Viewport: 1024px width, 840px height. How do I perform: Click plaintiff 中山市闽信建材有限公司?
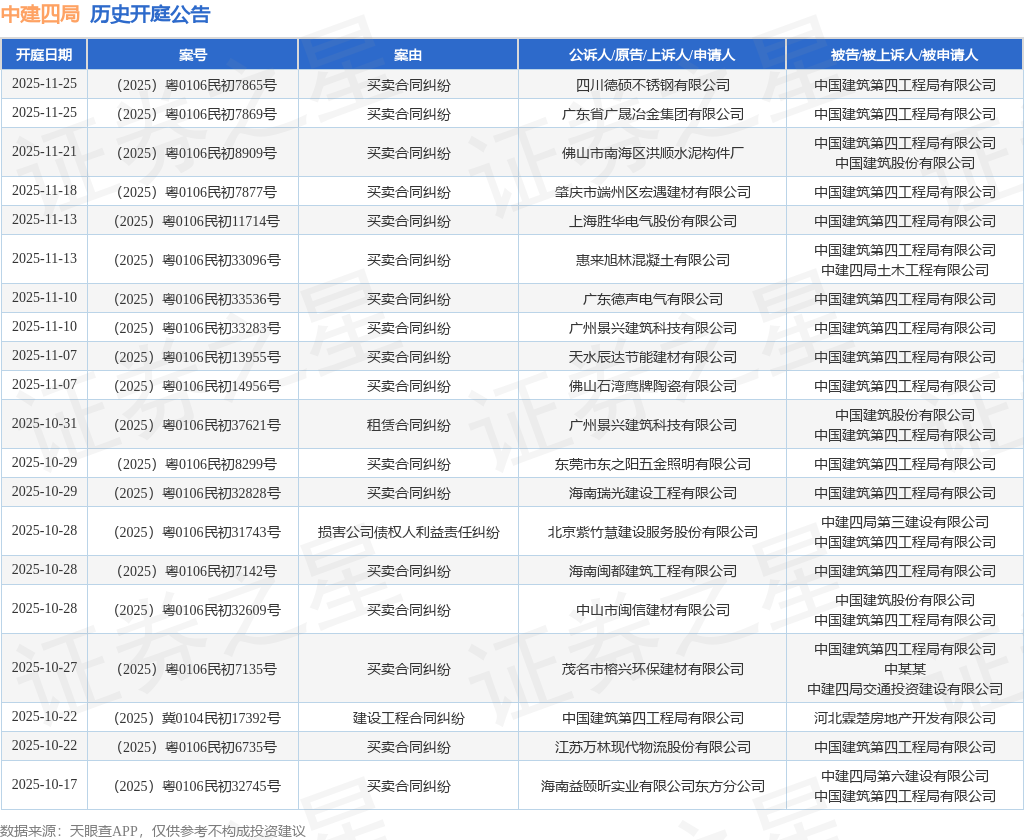pyautogui.click(x=652, y=610)
